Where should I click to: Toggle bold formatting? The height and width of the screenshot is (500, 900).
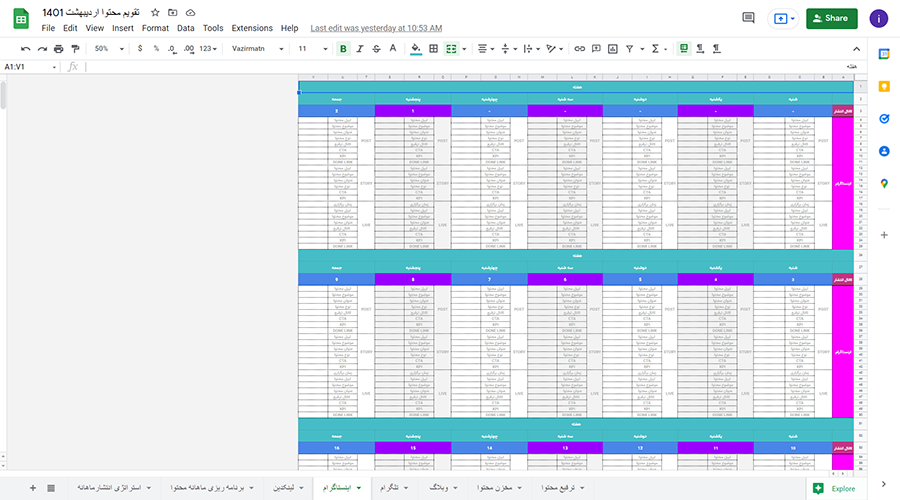pos(344,48)
